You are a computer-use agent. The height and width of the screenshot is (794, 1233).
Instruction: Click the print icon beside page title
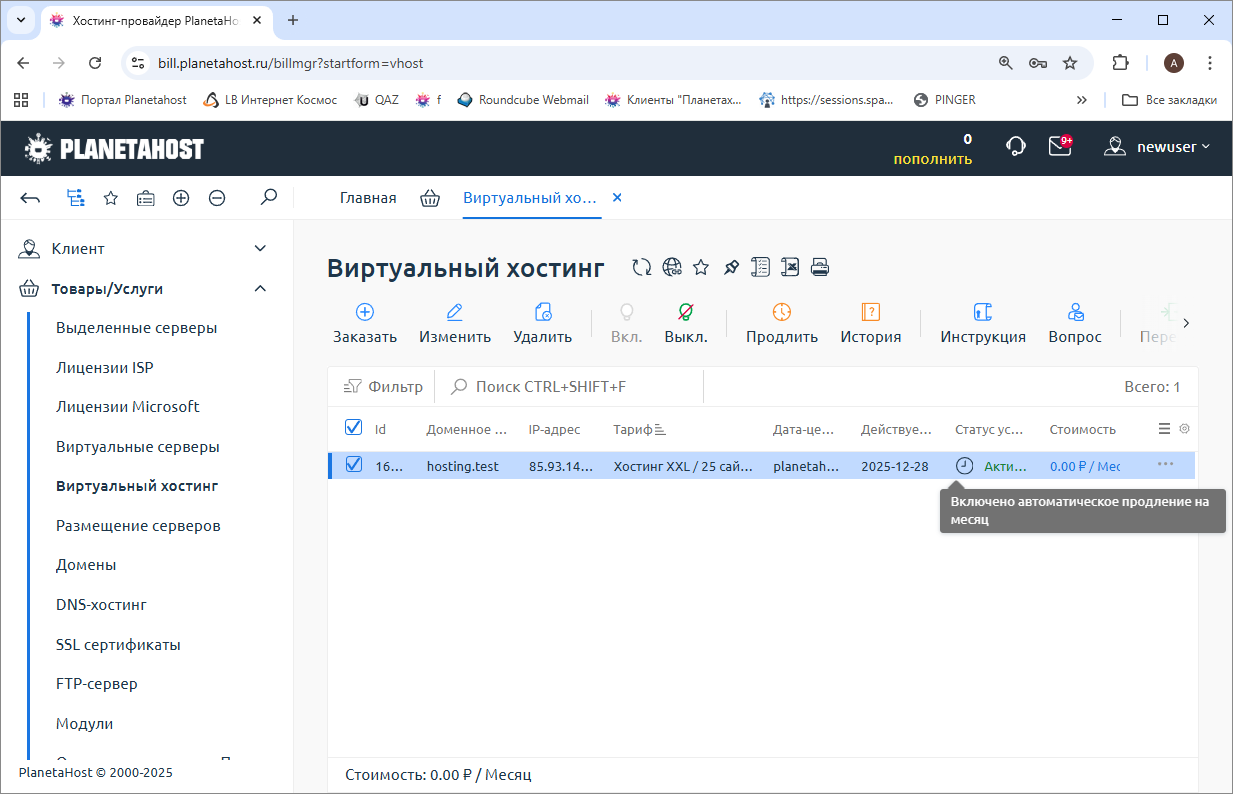click(820, 267)
